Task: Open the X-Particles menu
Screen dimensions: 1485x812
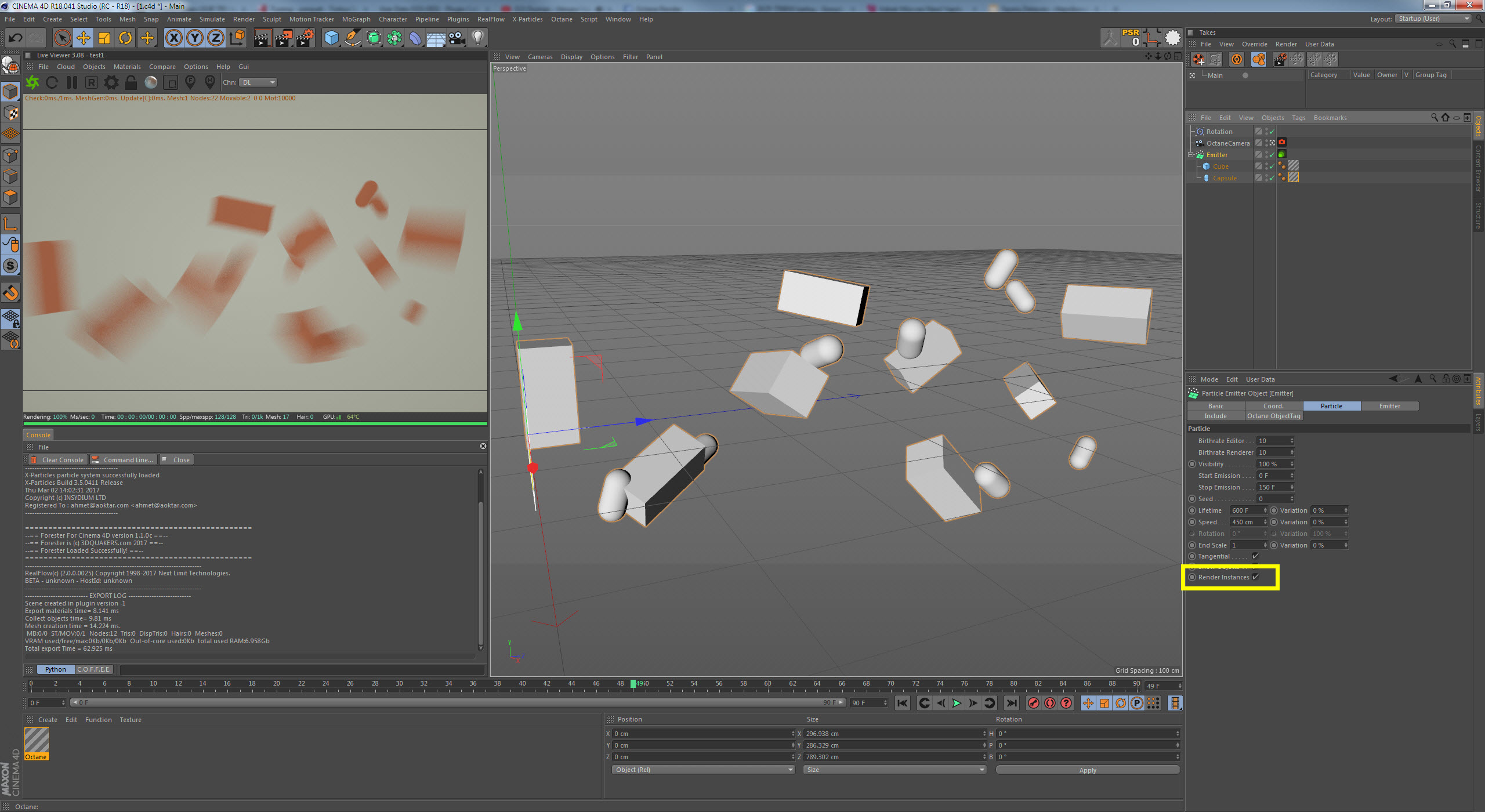Action: (527, 19)
